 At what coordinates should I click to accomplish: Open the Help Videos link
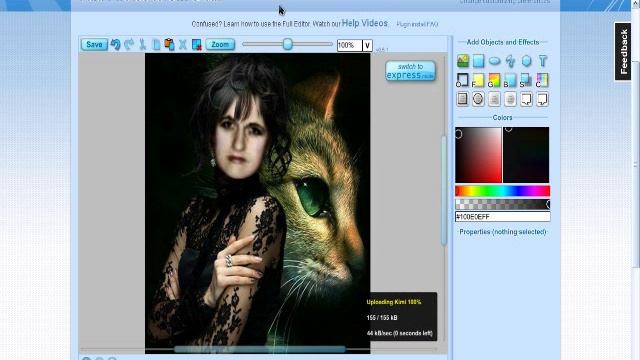coord(364,23)
